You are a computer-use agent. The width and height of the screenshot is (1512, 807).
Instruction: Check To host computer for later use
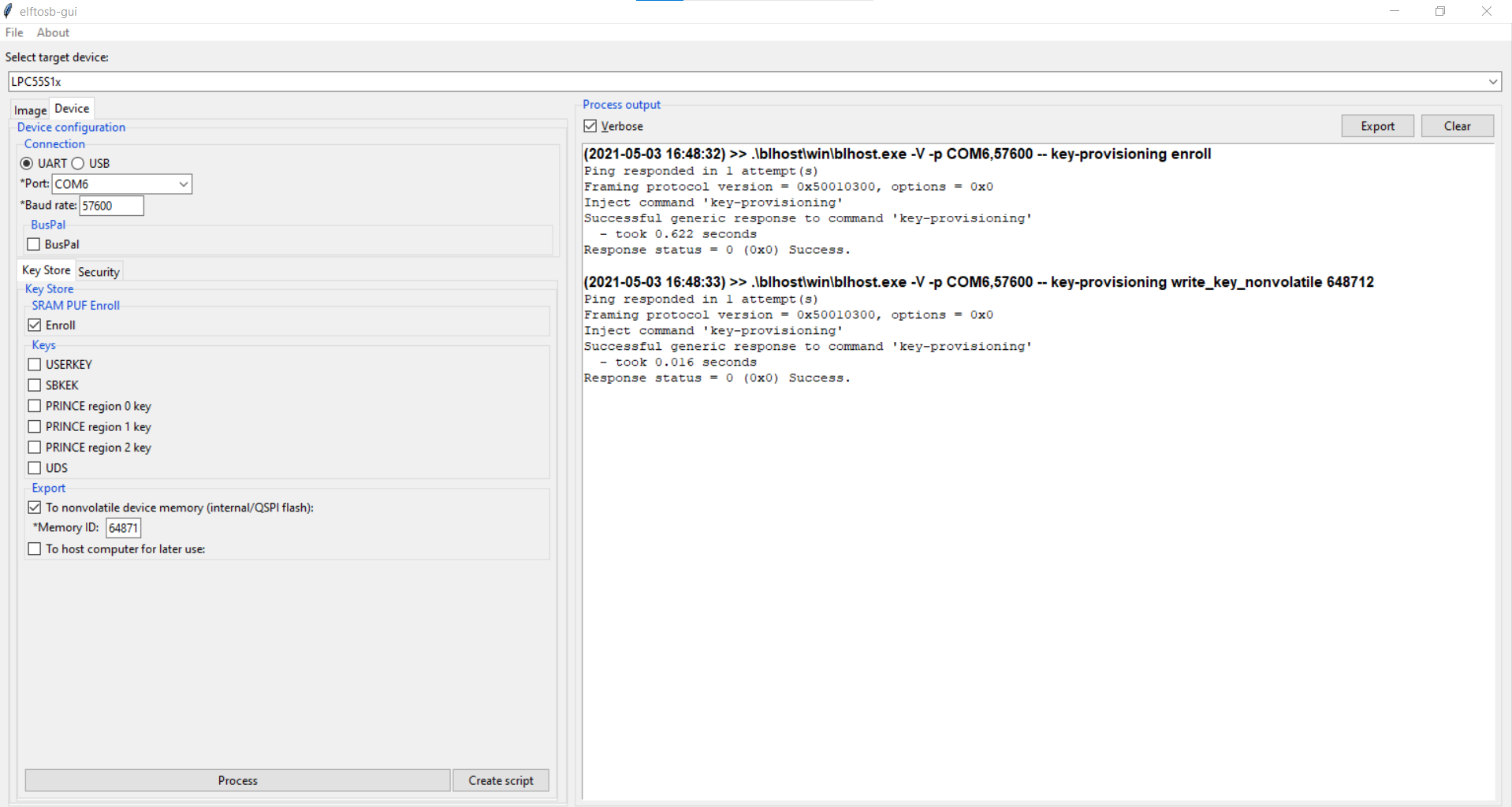35,549
